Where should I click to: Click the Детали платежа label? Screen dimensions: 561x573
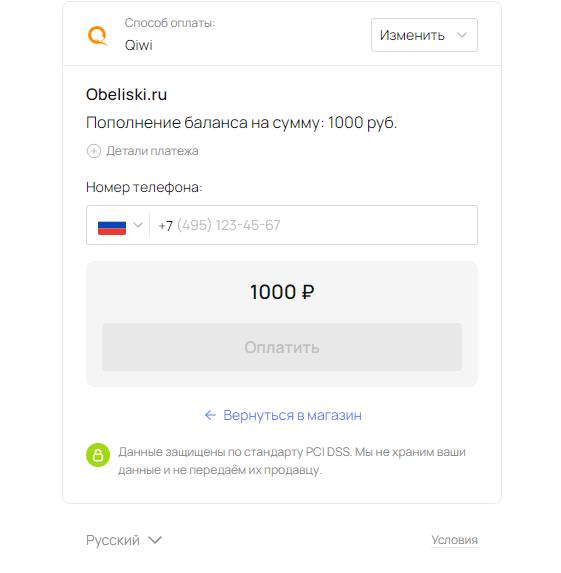point(152,151)
